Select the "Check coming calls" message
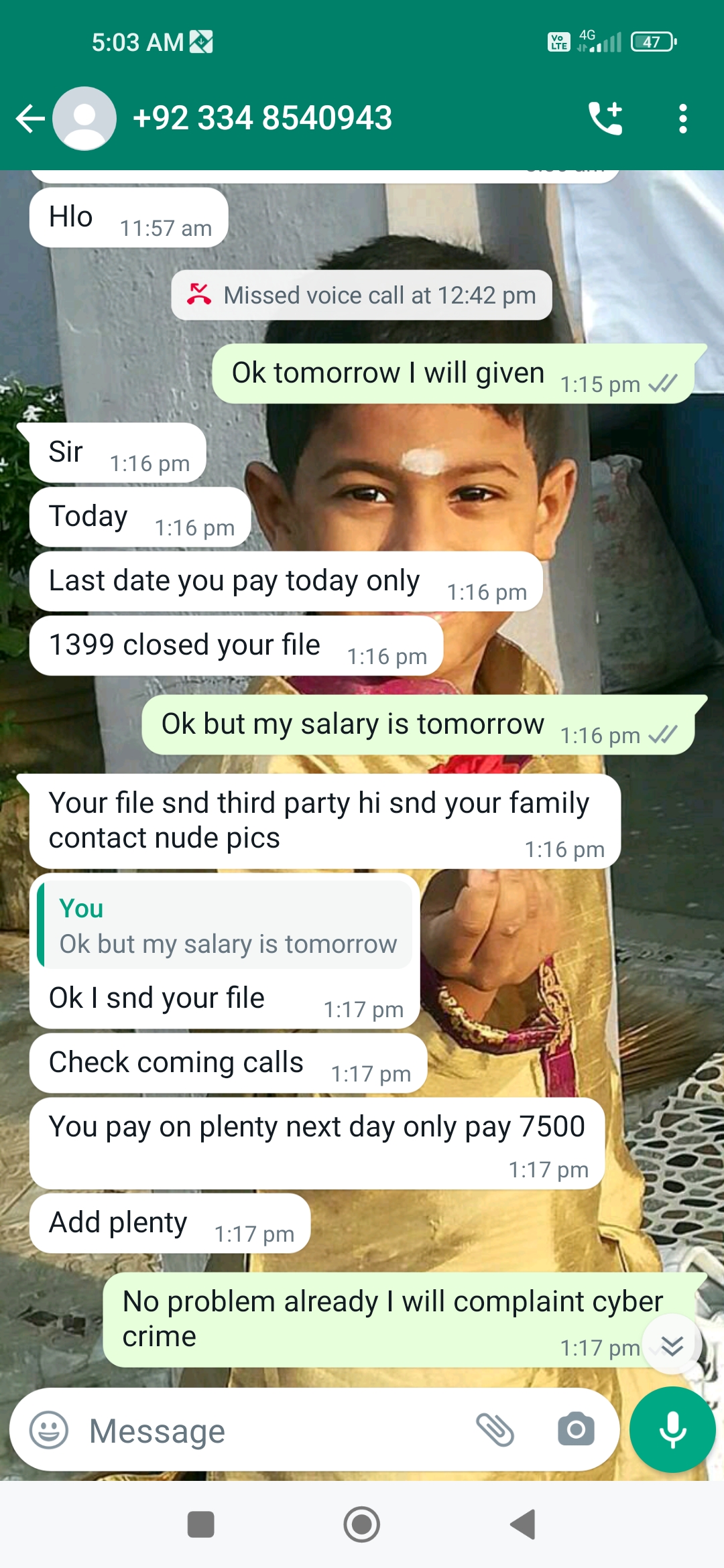724x1568 pixels. point(229,1063)
